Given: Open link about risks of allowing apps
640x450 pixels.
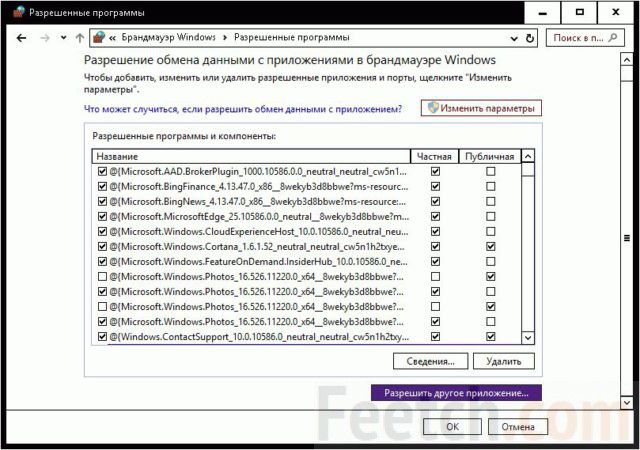Looking at the screenshot, I should point(243,109).
